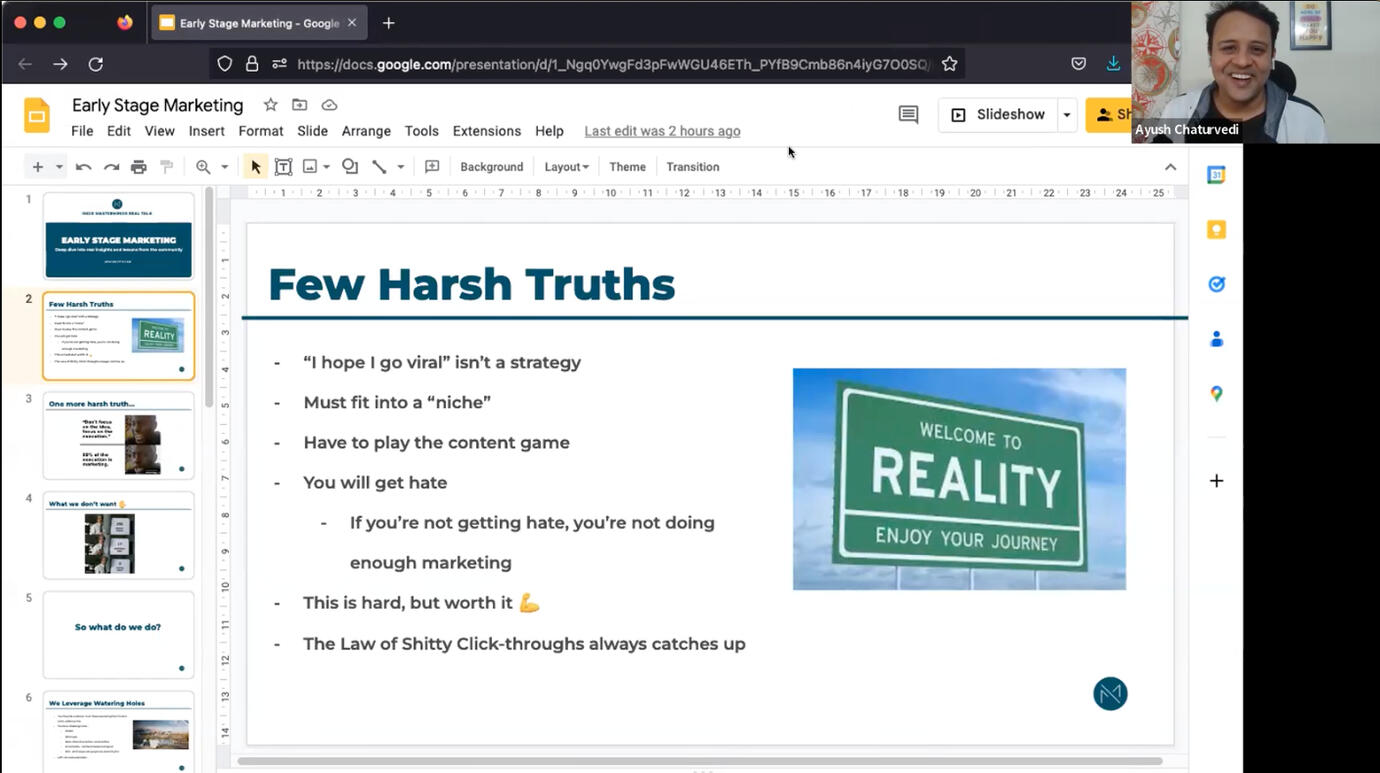Collapse the menus with the chevron arrow
The height and width of the screenshot is (773, 1380).
tap(1170, 167)
